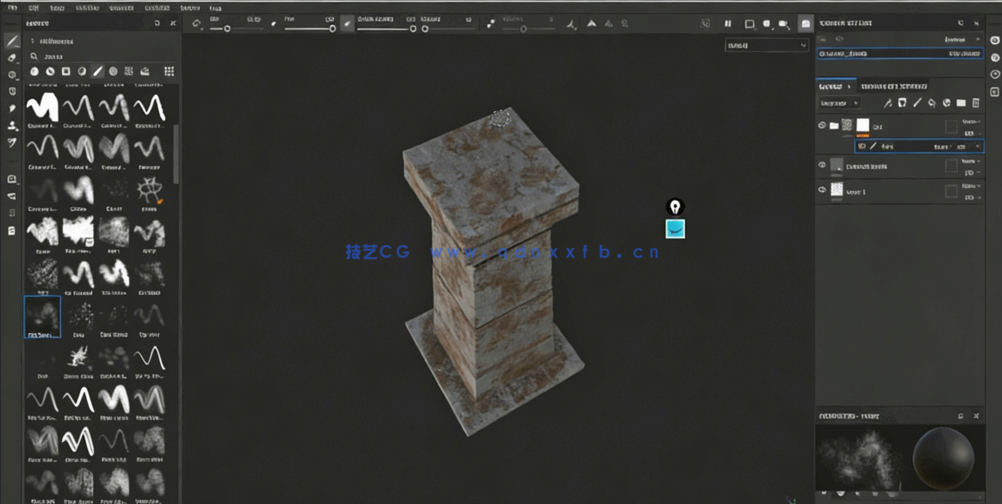The width and height of the screenshot is (1002, 504).
Task: Select the cracks brush with orange dot
Action: point(150,190)
